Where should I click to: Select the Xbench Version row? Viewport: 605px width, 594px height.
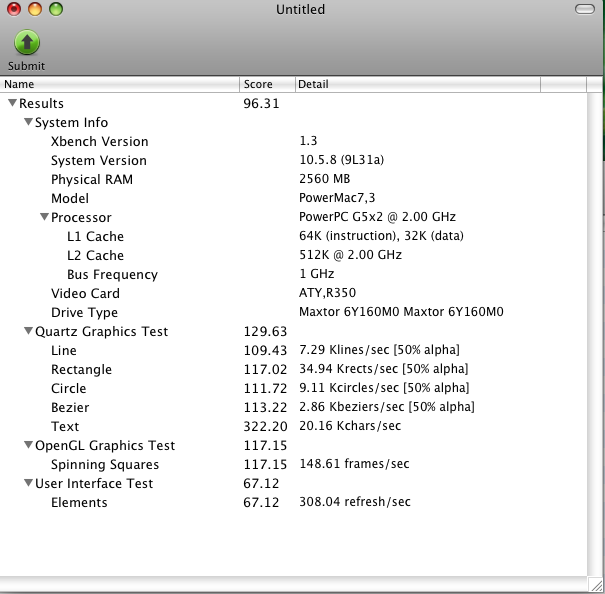[293, 141]
